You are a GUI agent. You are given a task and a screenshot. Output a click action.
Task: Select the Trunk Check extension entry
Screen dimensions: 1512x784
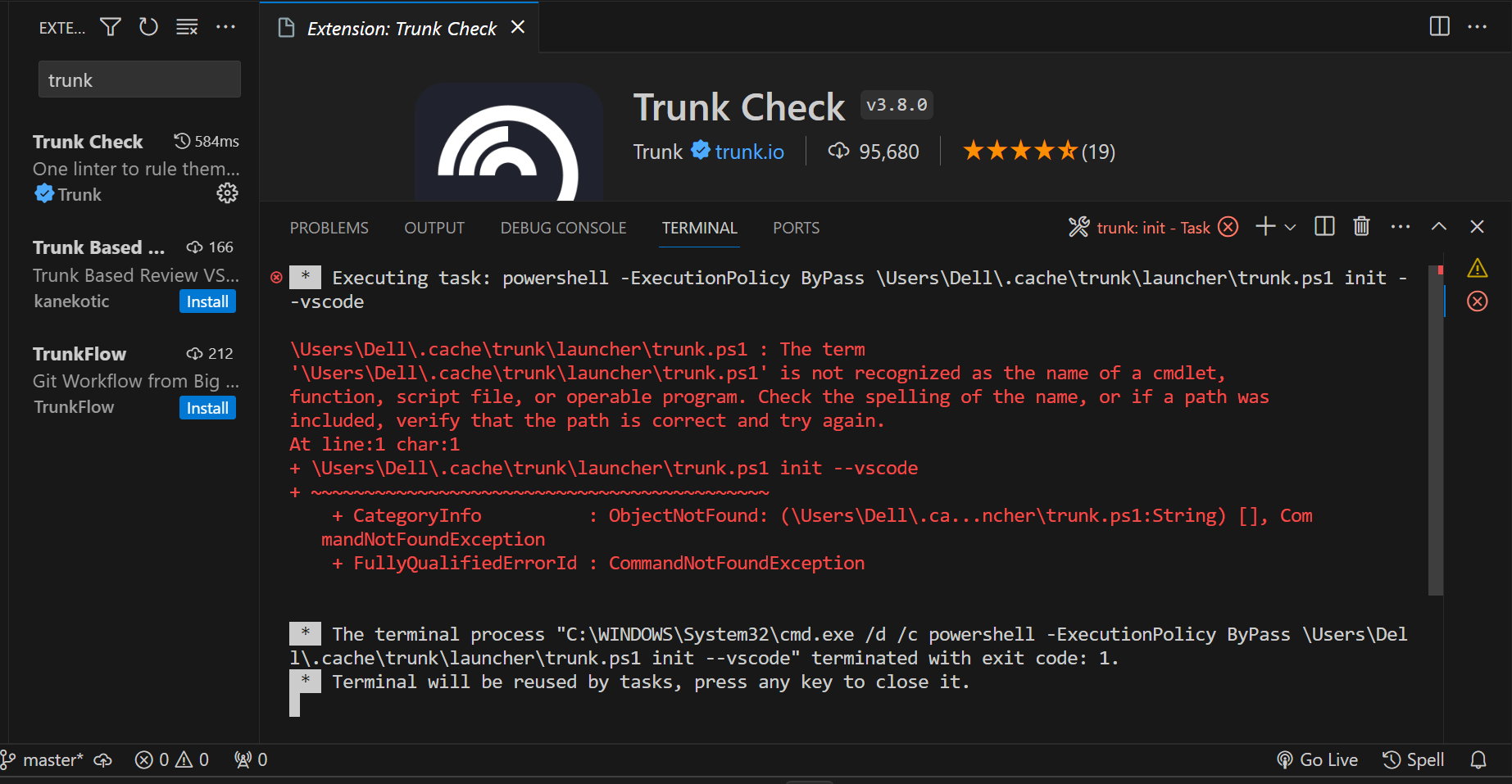[x=136, y=168]
